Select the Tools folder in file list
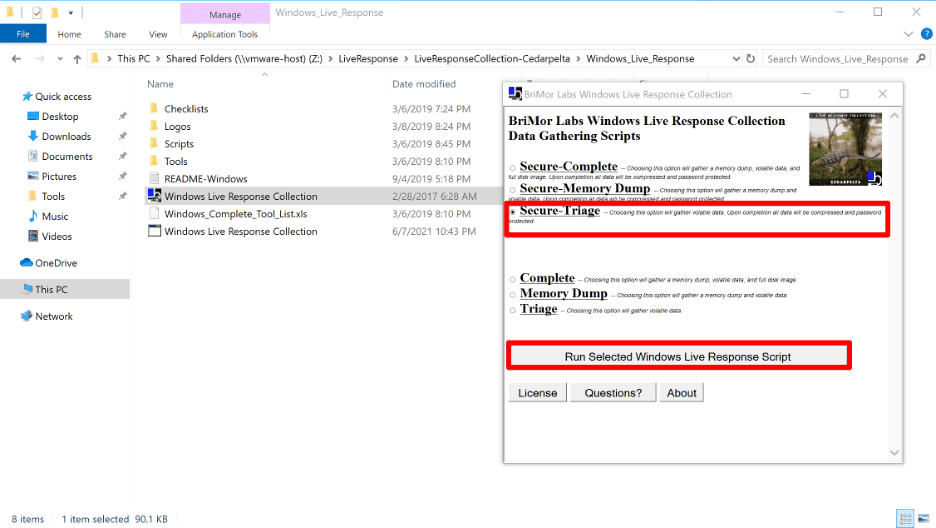 click(x=176, y=161)
